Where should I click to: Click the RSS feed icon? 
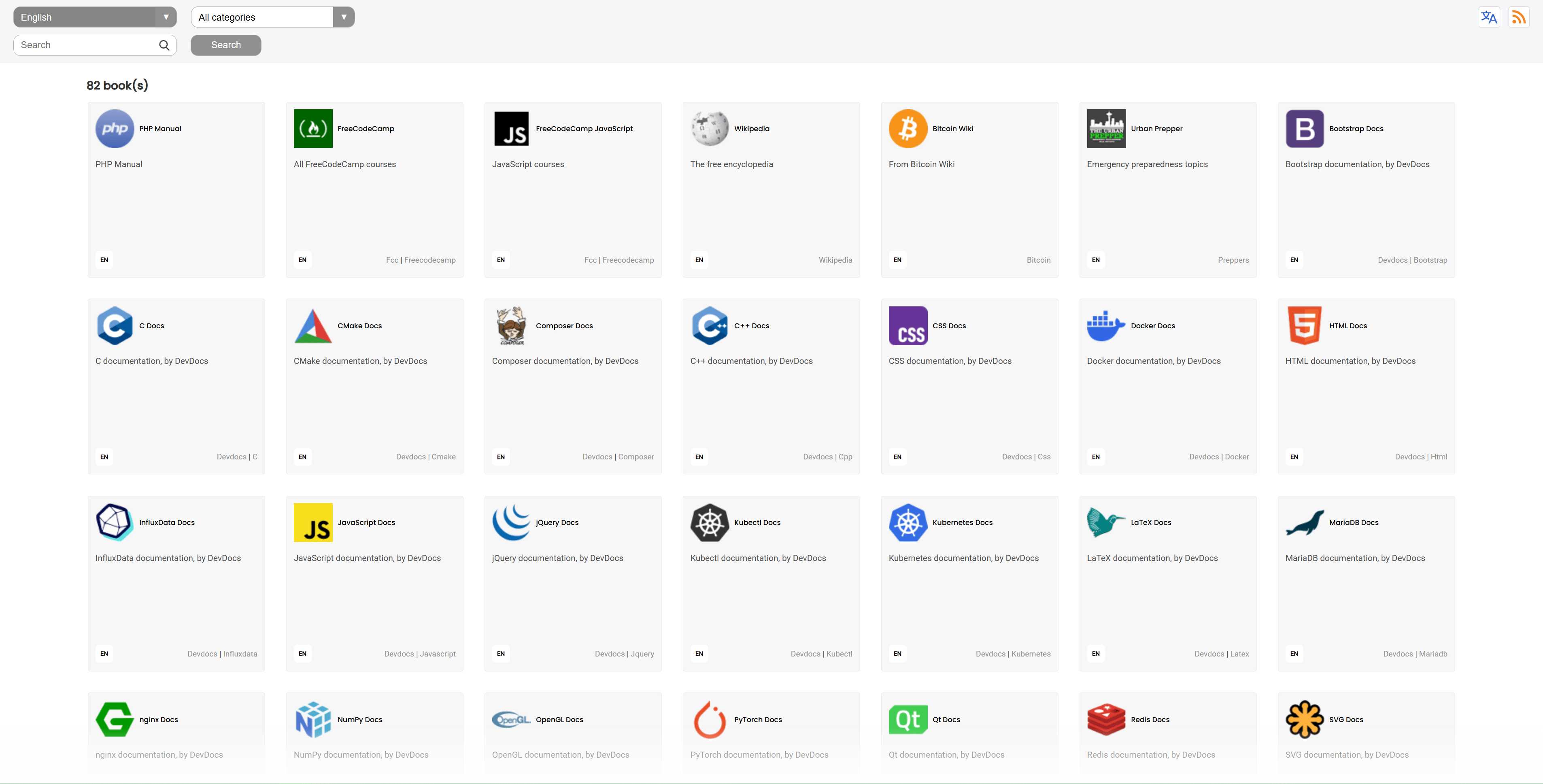[x=1518, y=17]
